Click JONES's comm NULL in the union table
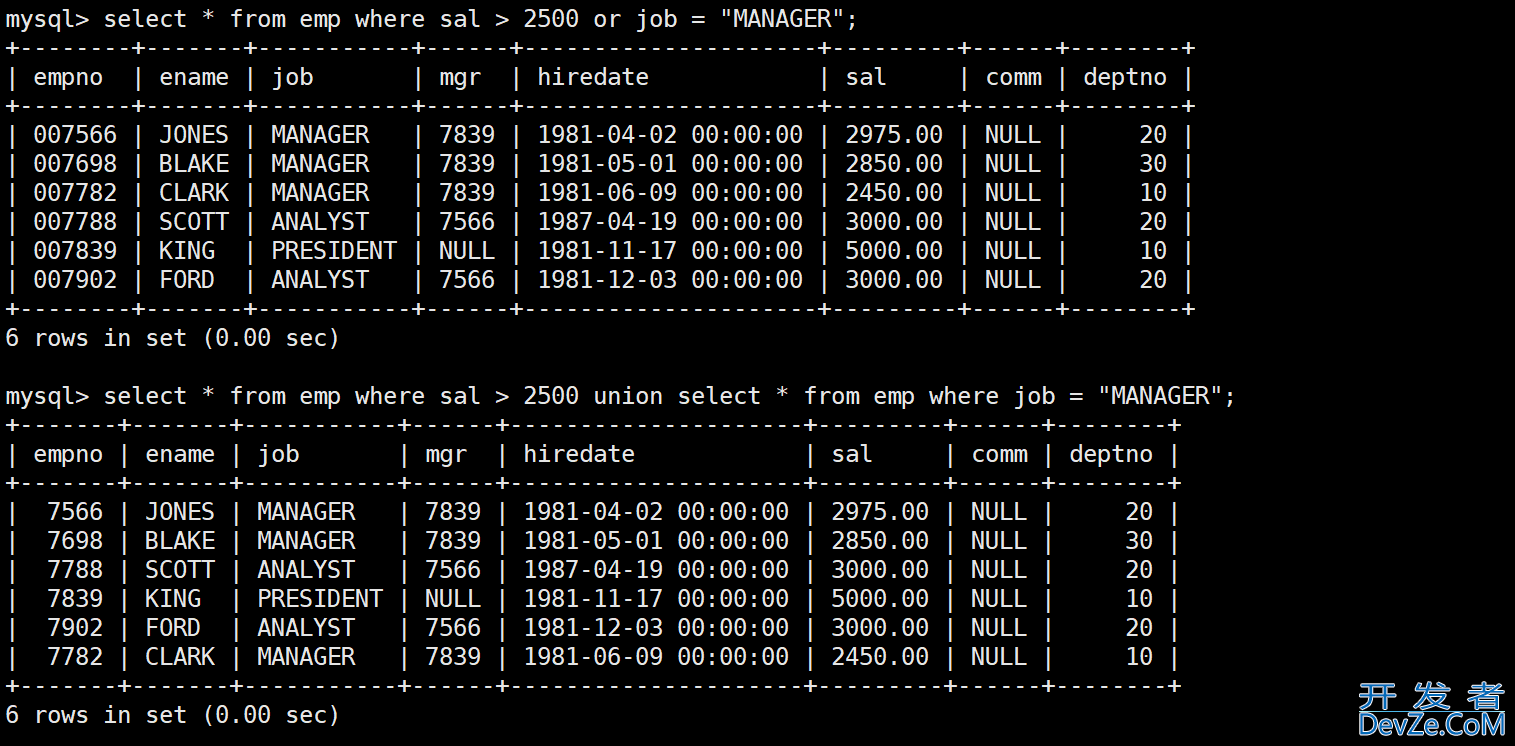This screenshot has height=746, width=1515. [999, 512]
